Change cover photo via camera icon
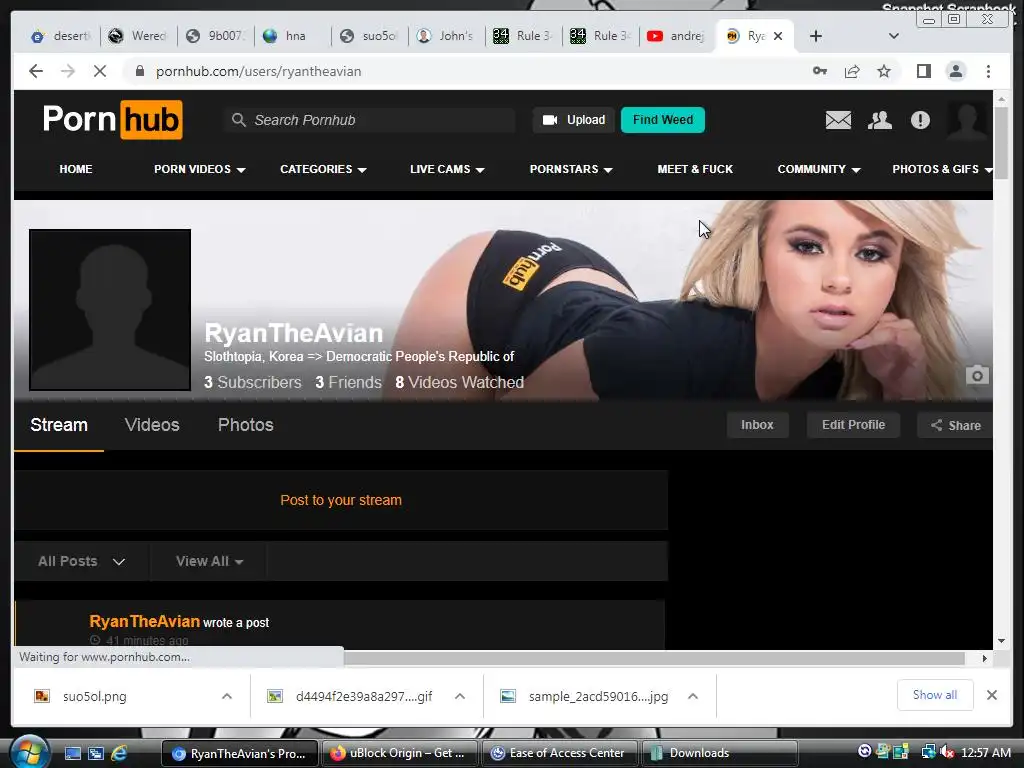 coord(977,376)
